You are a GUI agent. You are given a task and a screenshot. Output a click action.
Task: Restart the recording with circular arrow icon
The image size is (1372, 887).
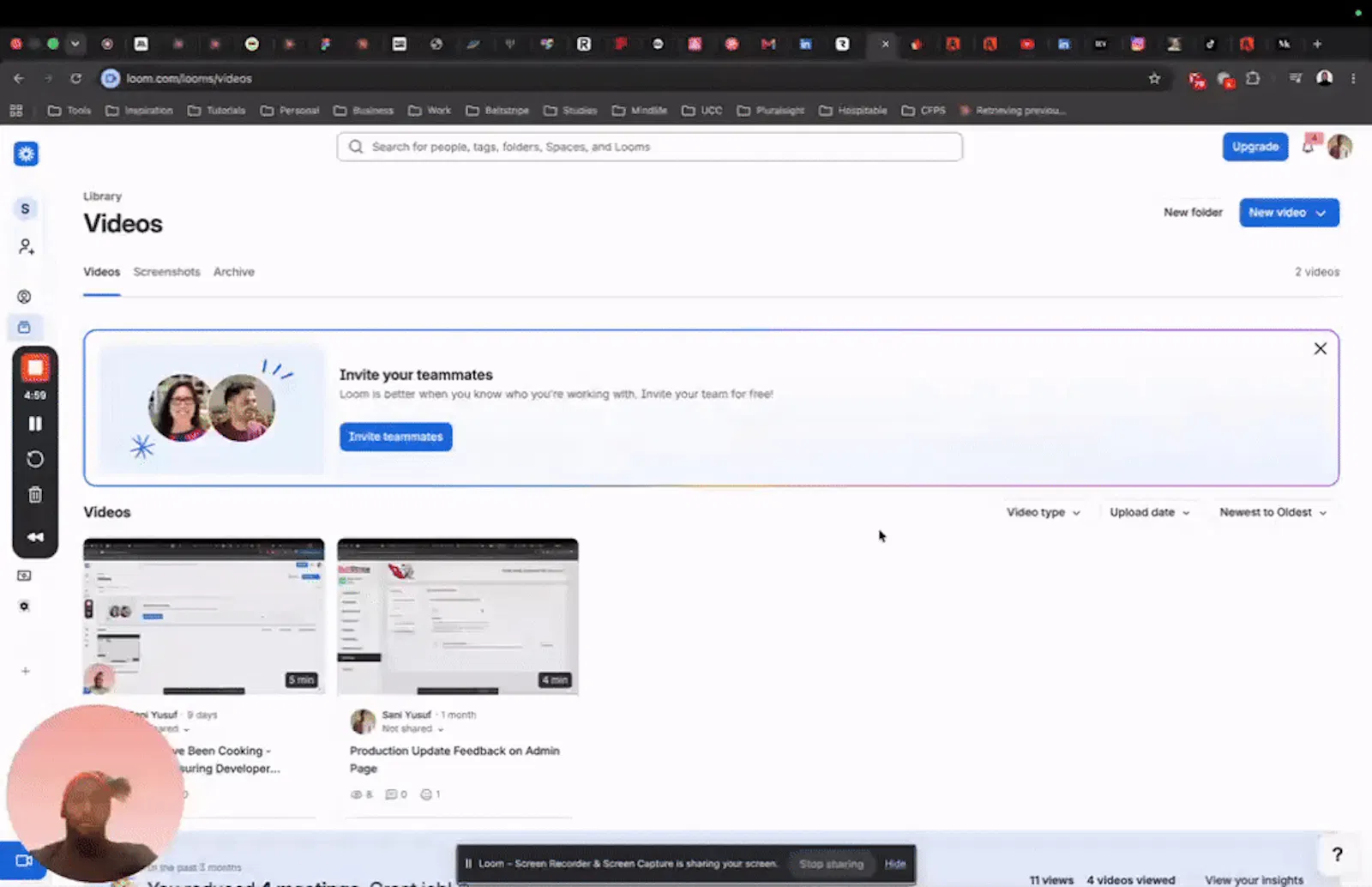tap(35, 459)
